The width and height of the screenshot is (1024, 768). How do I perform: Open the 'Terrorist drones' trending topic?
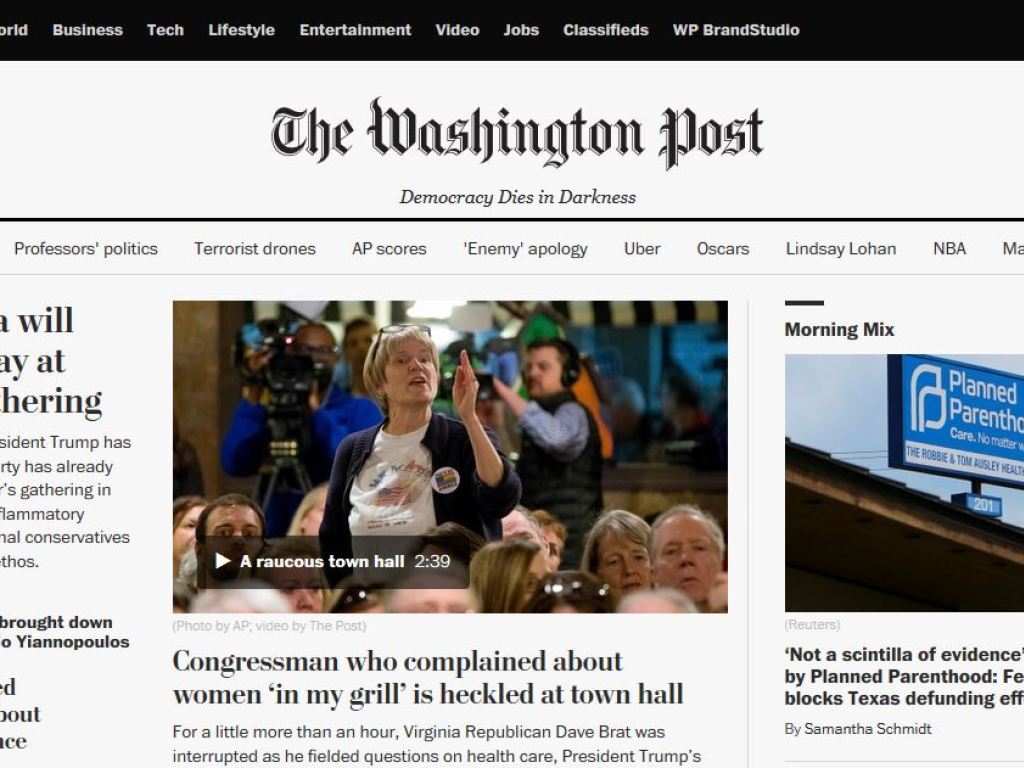tap(255, 249)
